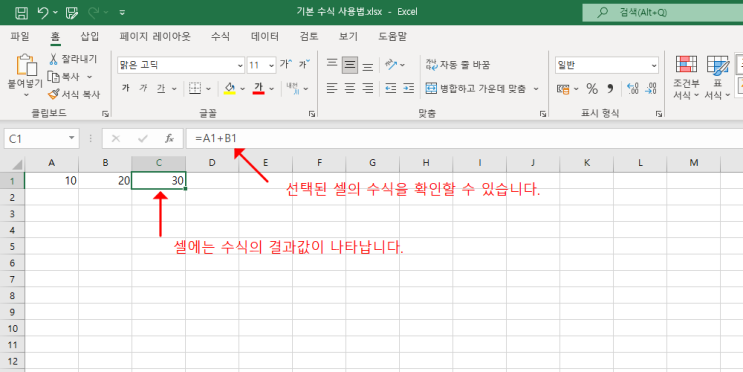743x372 pixels.
Task: Click the Undo arrow icon
Action: (x=43, y=13)
